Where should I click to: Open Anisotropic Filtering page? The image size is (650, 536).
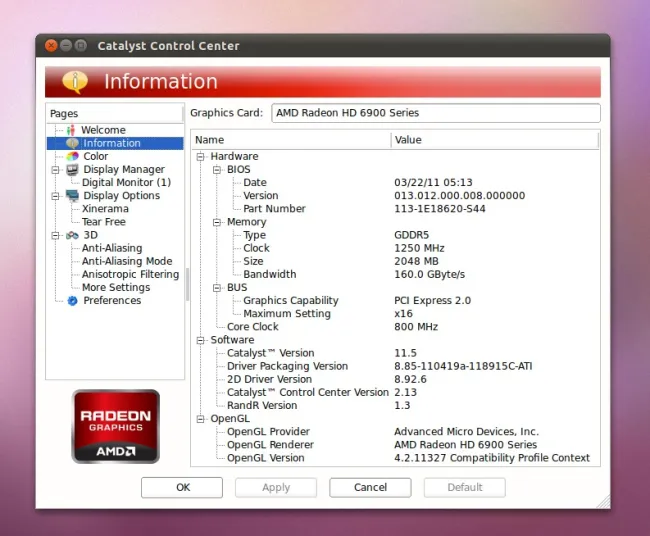coord(131,274)
